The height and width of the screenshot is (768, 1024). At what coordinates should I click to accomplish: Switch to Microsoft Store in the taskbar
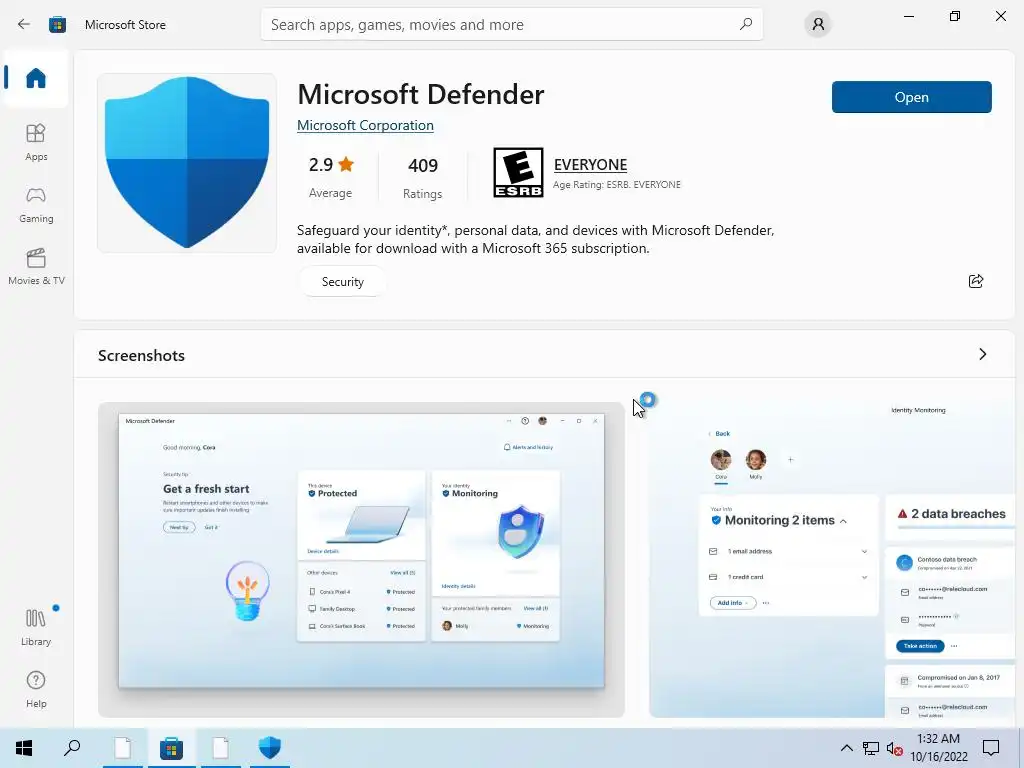coord(171,748)
